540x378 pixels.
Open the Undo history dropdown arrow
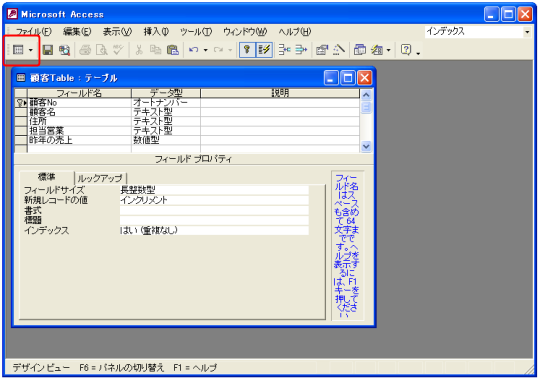pyautogui.click(x=206, y=50)
